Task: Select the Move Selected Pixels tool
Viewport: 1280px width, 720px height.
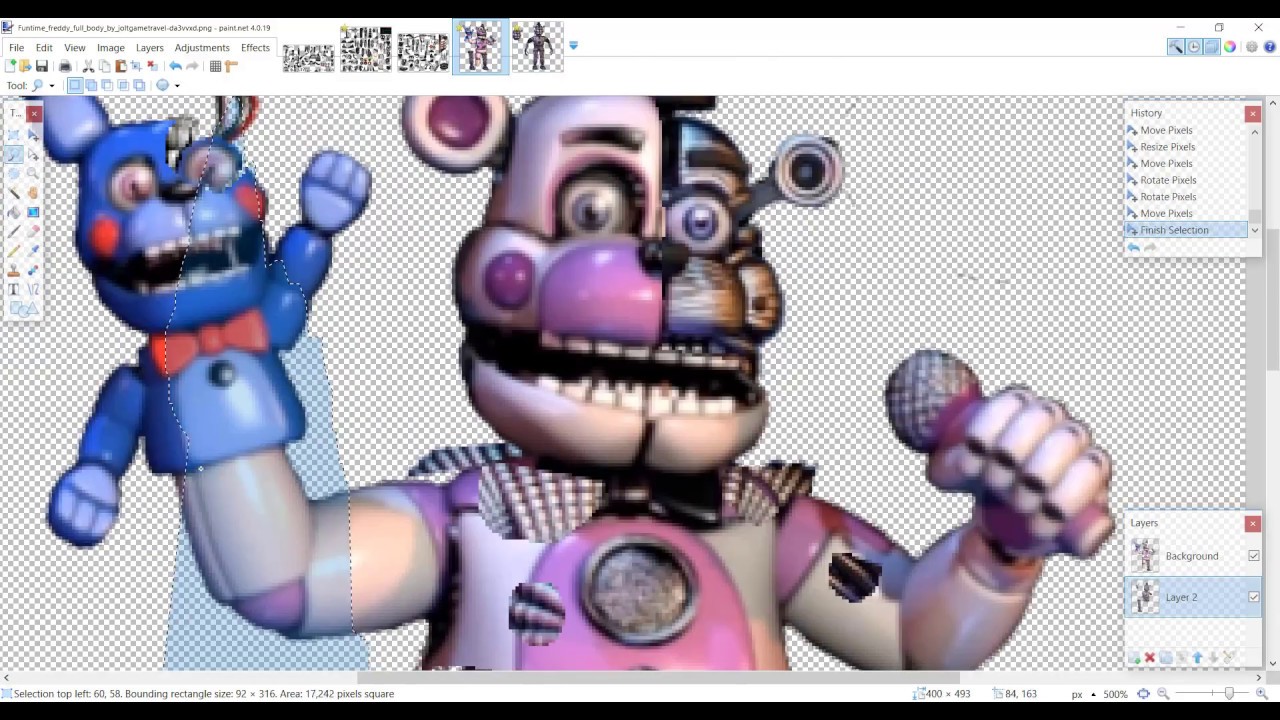Action: click(33, 135)
